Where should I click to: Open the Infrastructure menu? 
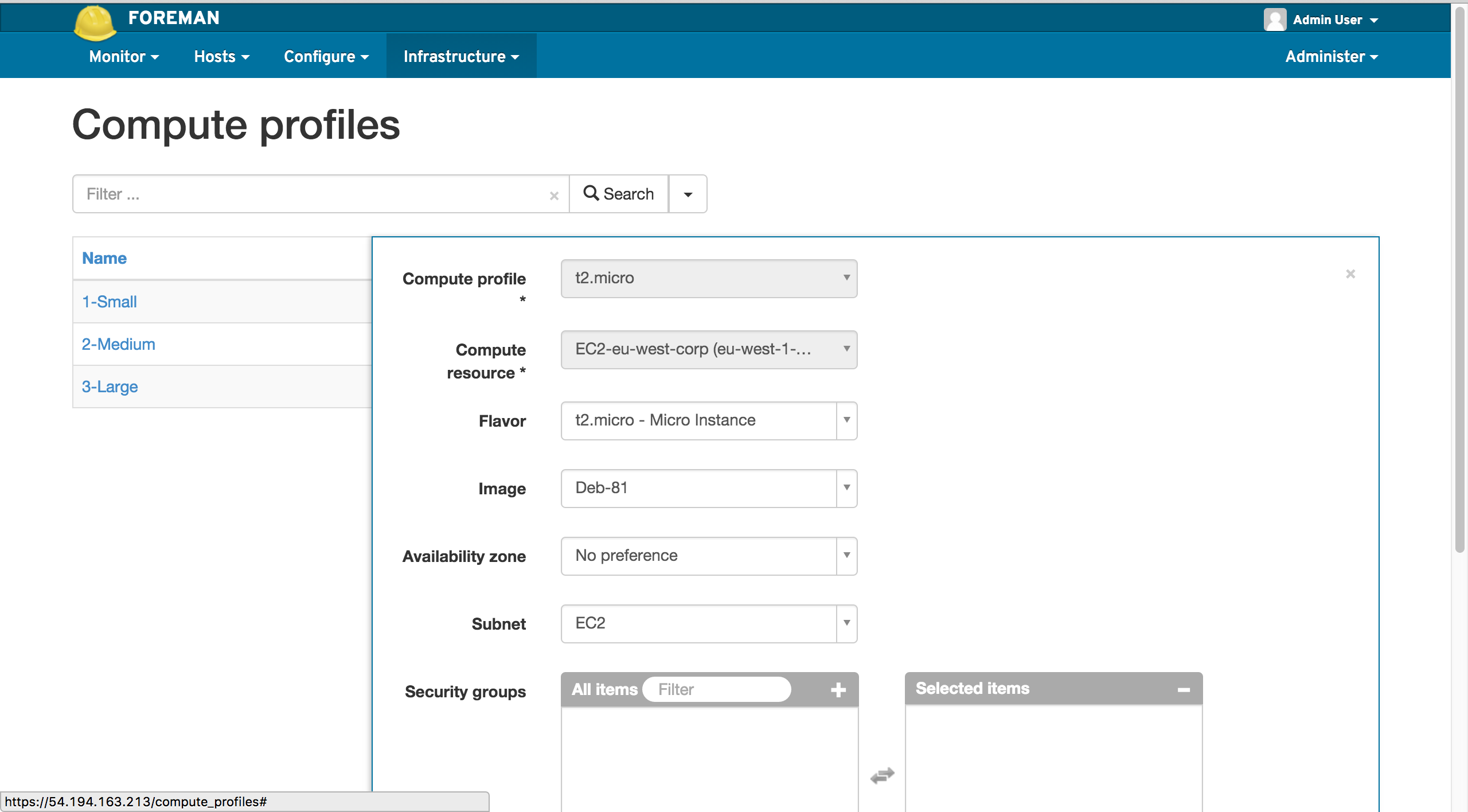pos(461,56)
